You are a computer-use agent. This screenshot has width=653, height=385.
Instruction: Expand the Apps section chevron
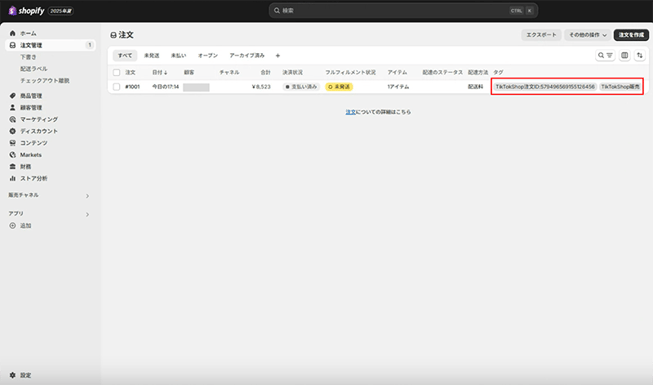pyautogui.click(x=87, y=214)
